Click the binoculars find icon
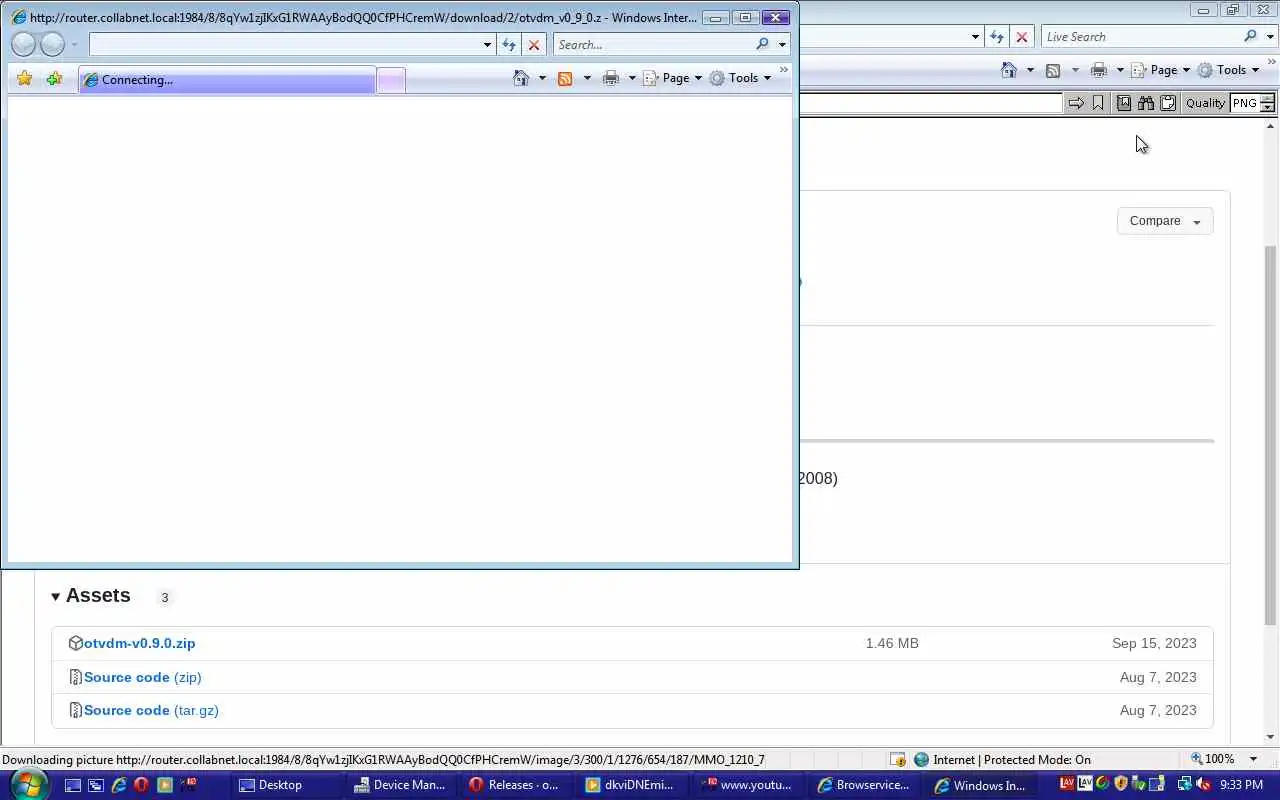 [x=1146, y=103]
